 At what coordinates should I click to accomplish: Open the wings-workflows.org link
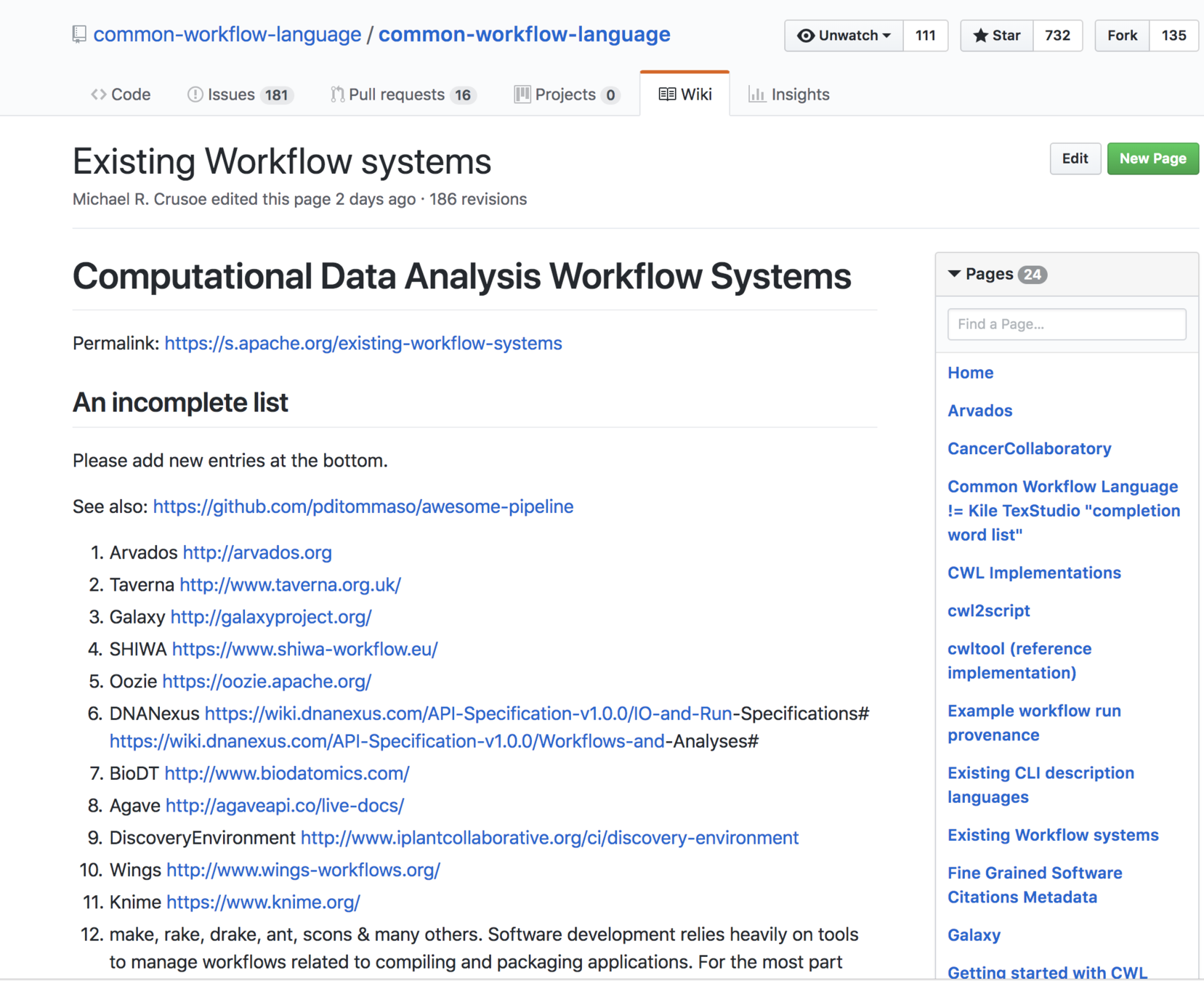[303, 870]
